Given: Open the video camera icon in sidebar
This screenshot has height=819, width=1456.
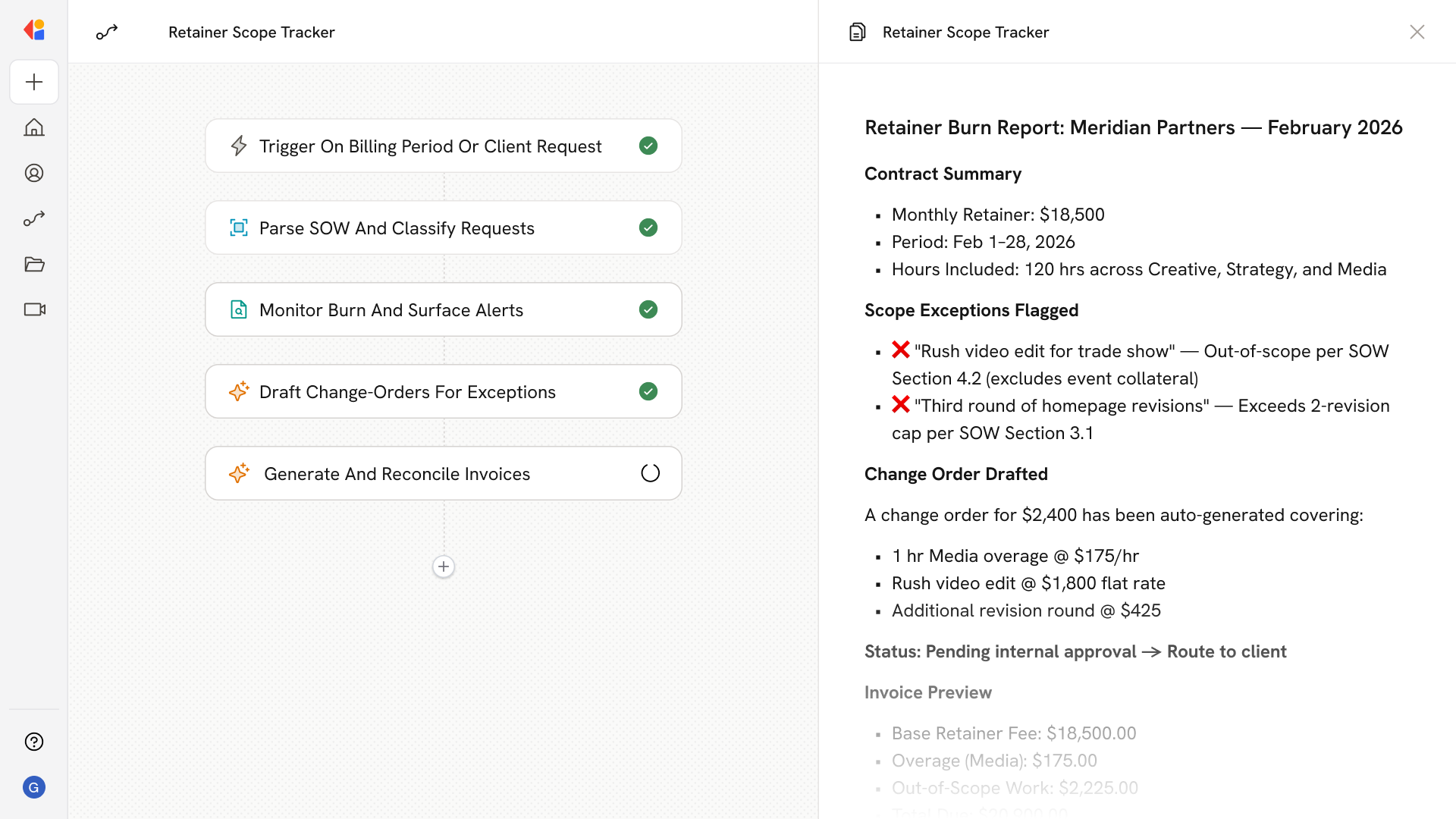Looking at the screenshot, I should 34,309.
